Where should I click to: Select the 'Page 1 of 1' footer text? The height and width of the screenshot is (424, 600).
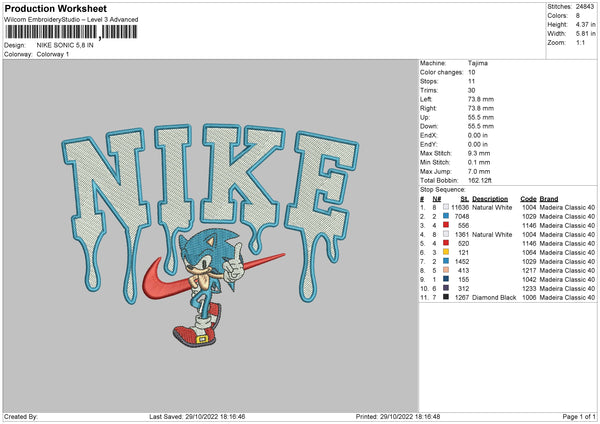tap(579, 416)
